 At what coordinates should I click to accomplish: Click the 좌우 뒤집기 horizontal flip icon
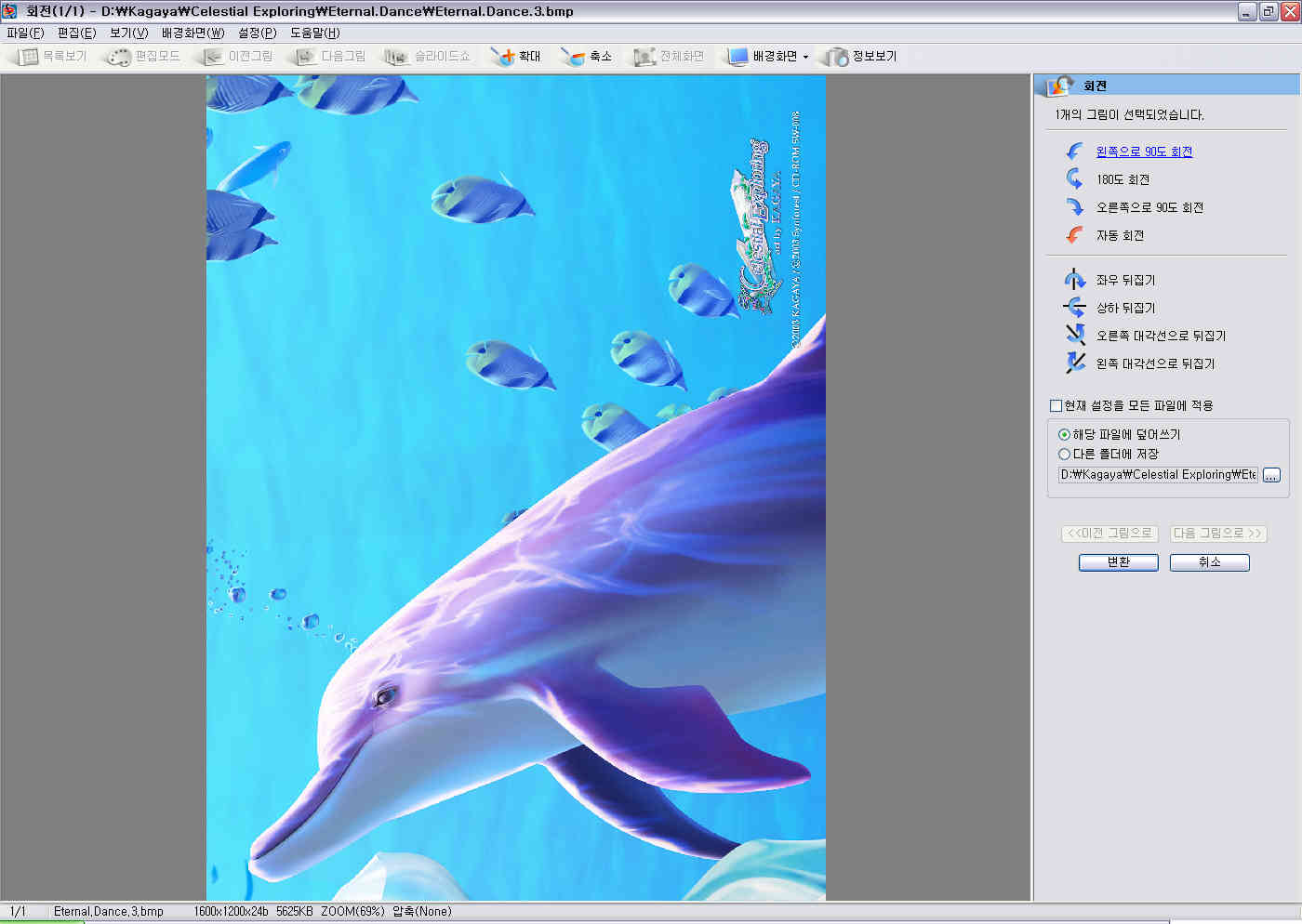pos(1074,279)
